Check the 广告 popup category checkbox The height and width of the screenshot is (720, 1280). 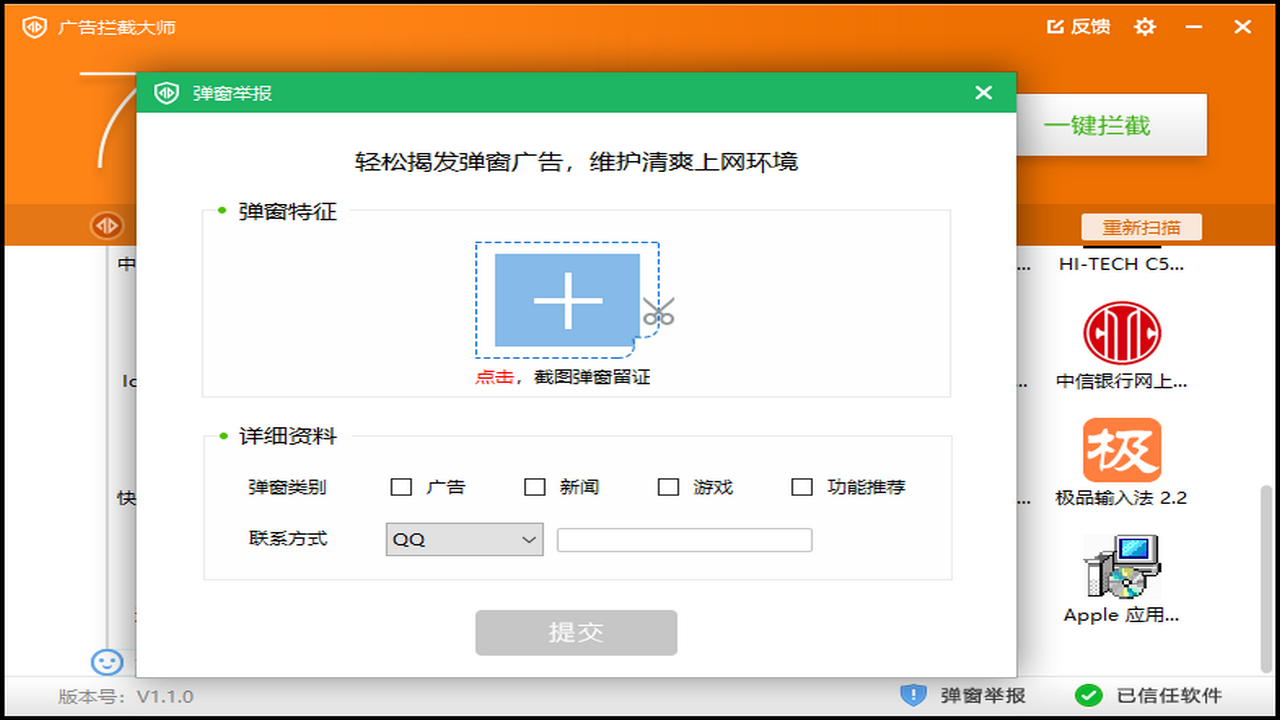(400, 487)
